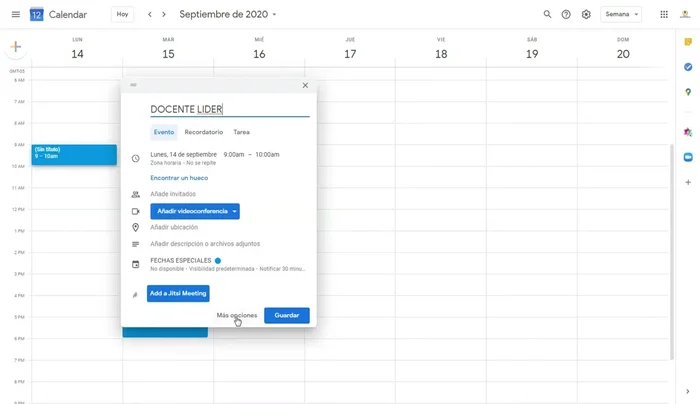Image resolution: width=700 pixels, height=404 pixels.
Task: Go to previous week arrow
Action: click(150, 14)
